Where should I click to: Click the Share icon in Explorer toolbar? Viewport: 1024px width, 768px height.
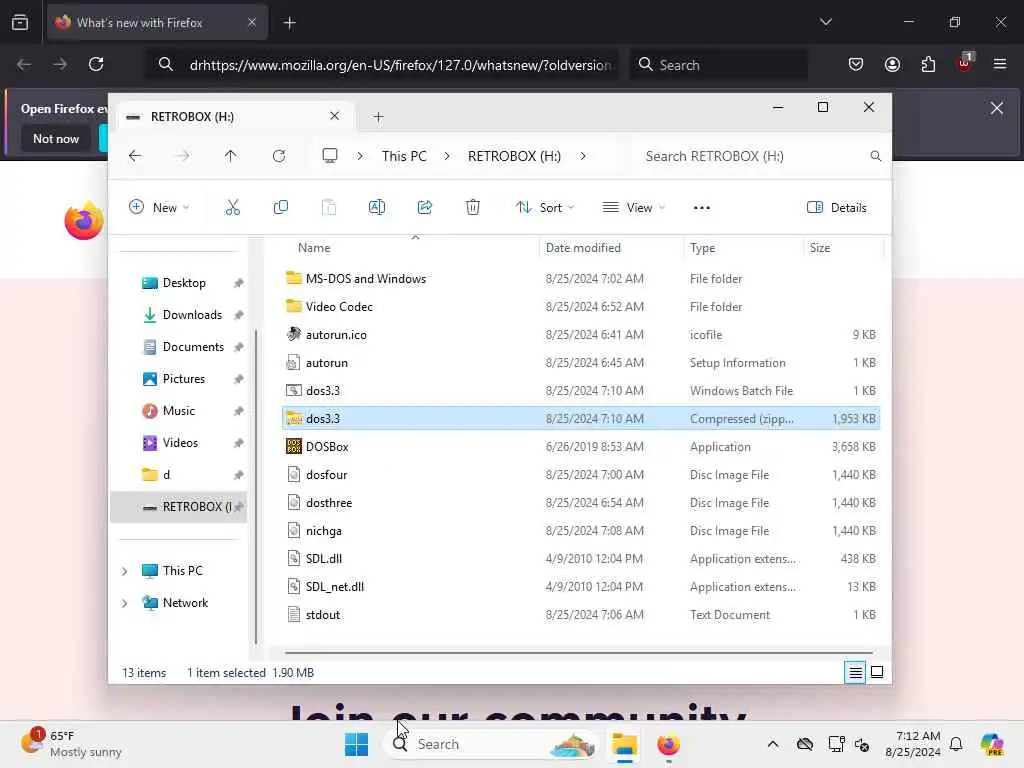(424, 208)
